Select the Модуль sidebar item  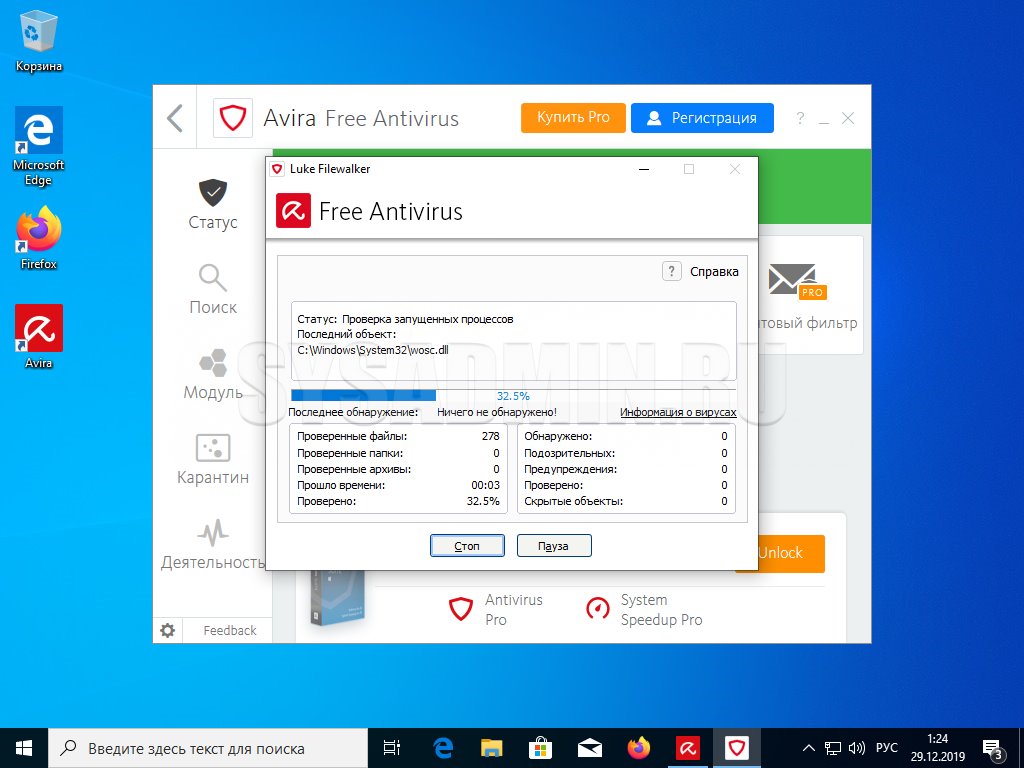click(213, 375)
